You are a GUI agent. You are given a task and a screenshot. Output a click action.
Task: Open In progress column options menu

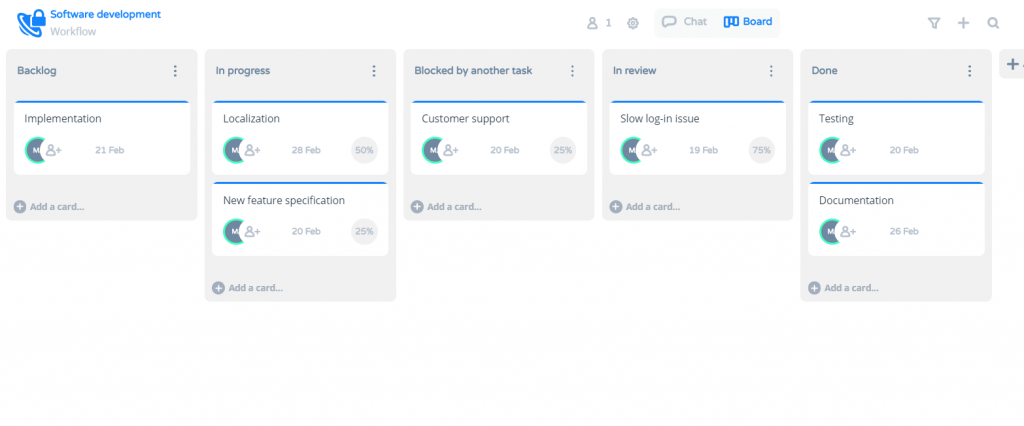point(374,71)
